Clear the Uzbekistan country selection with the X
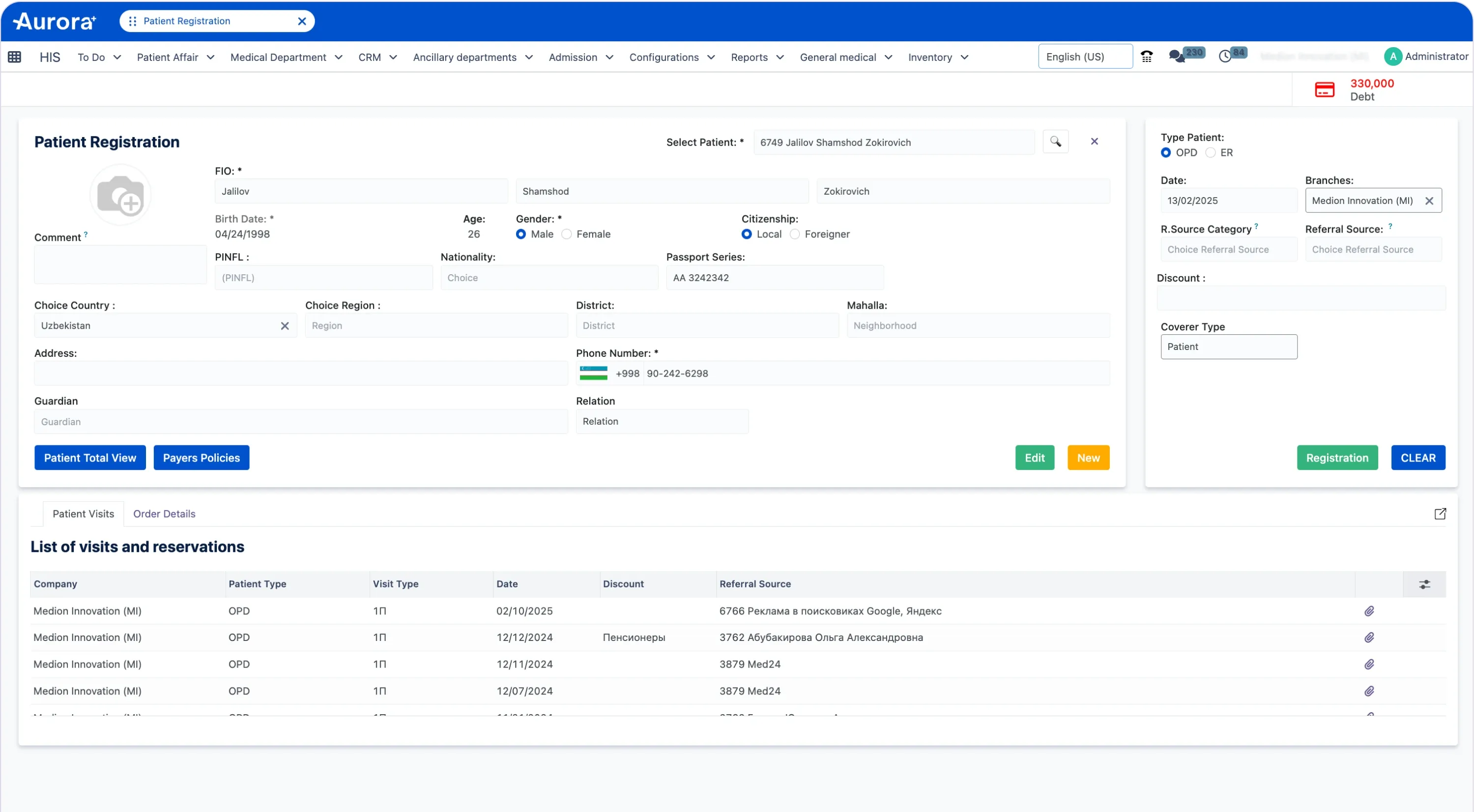The width and height of the screenshot is (1474, 812). tap(285, 325)
